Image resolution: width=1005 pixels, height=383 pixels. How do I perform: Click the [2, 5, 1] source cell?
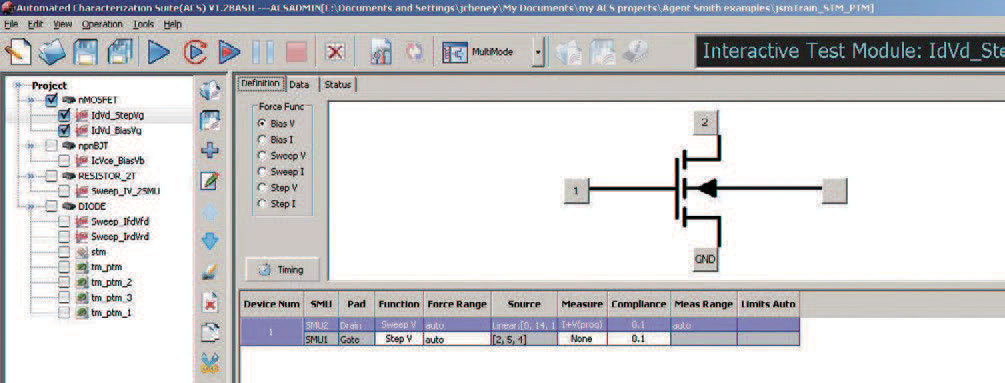click(x=524, y=339)
